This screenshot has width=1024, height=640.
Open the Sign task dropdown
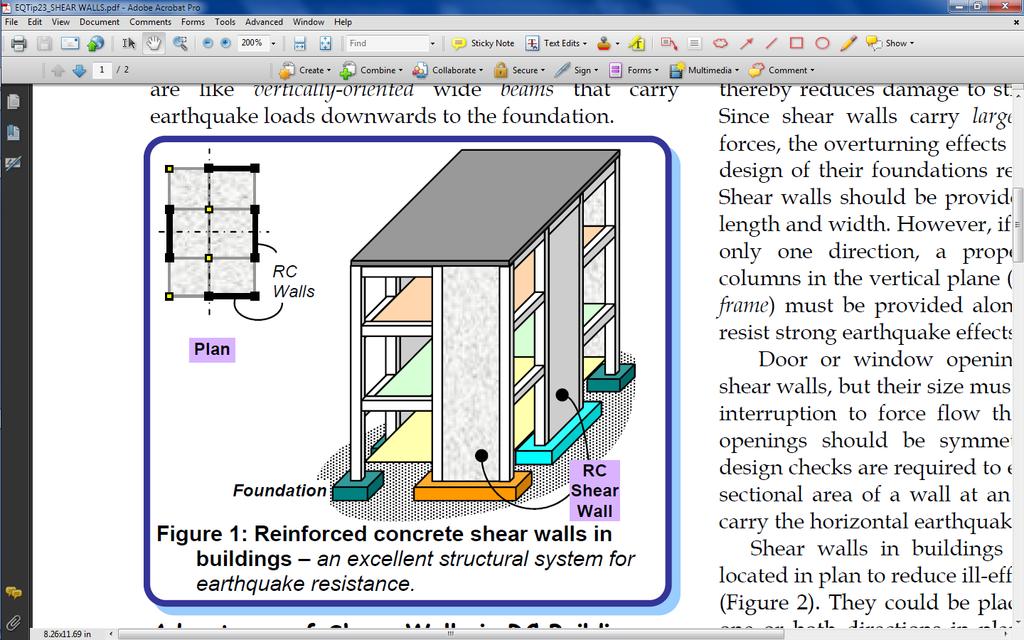577,70
